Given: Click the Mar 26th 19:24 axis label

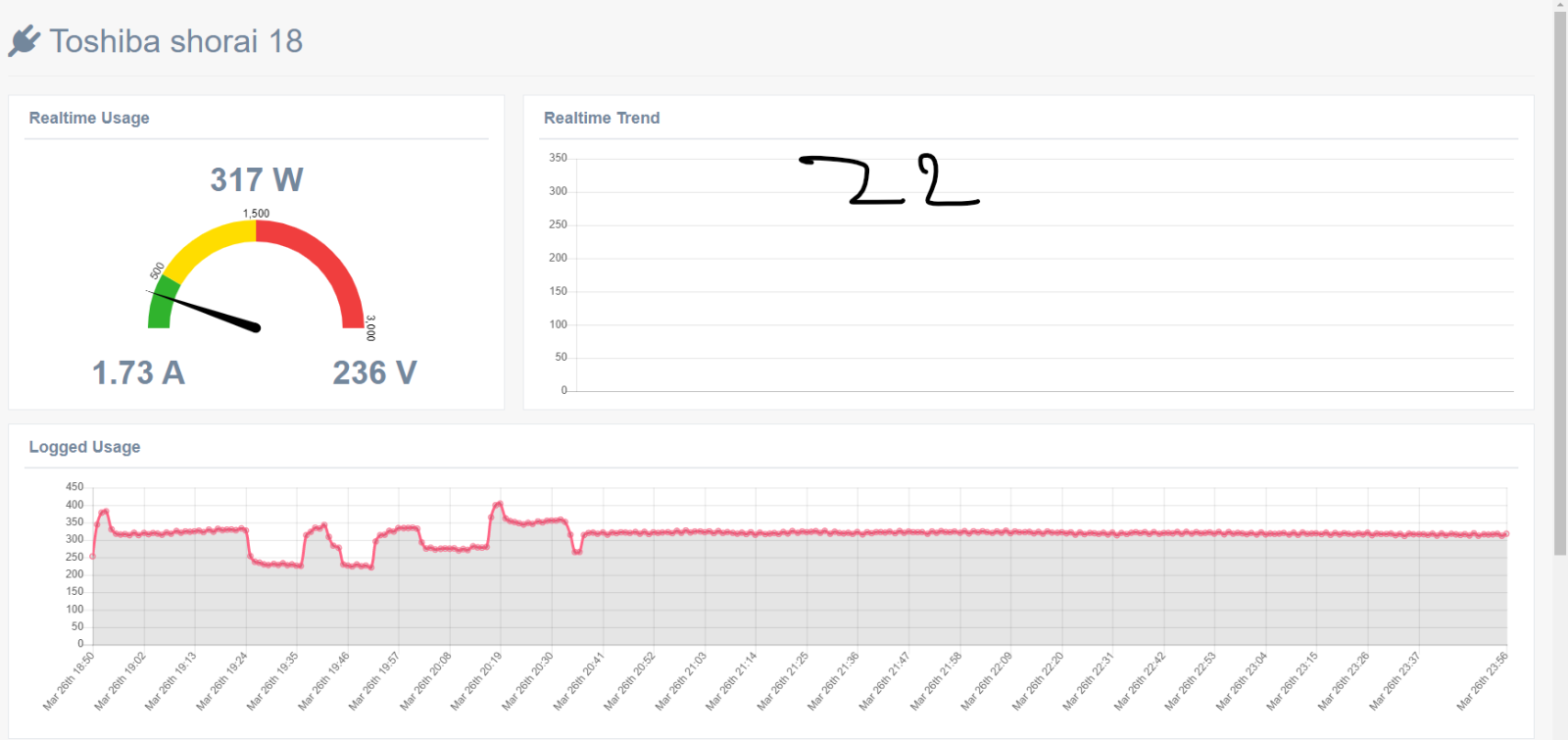Looking at the screenshot, I should tap(221, 681).
